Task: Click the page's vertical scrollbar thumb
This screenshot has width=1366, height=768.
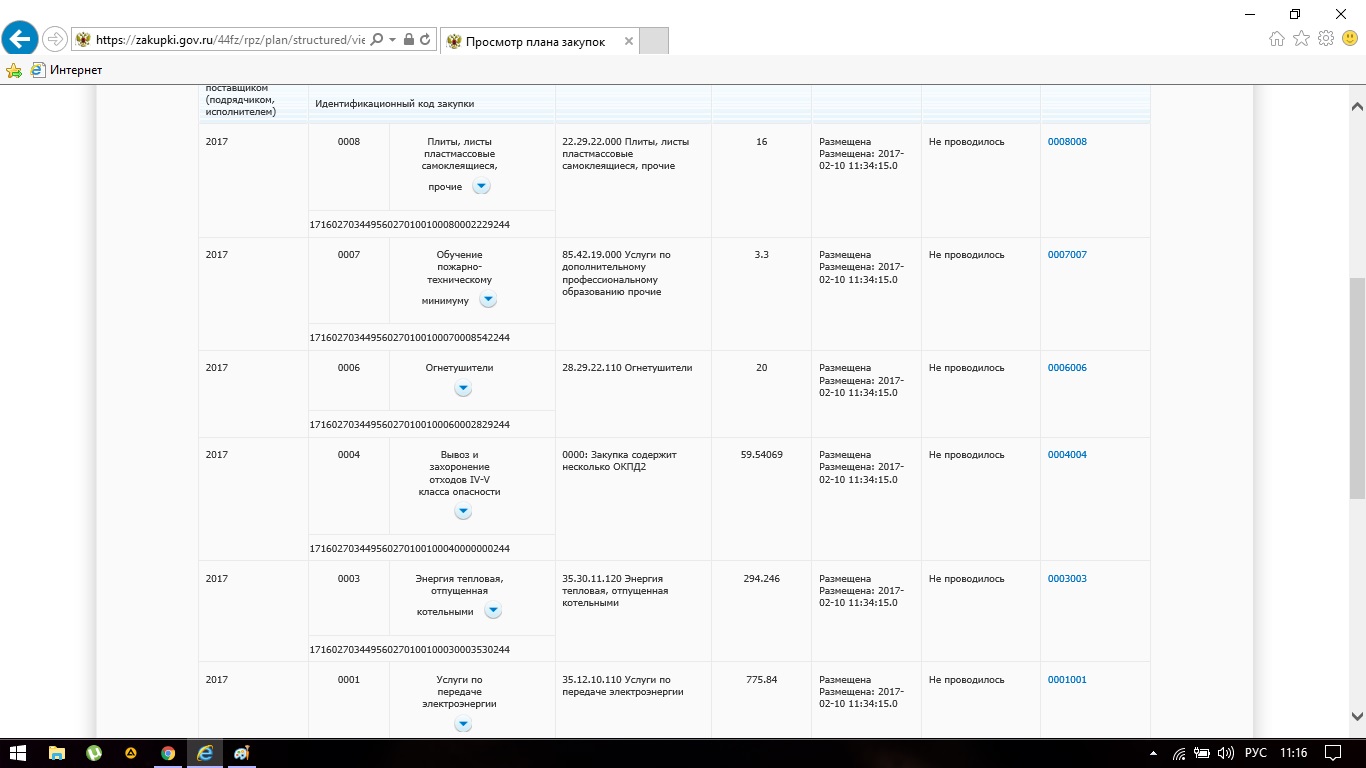Action: (1357, 388)
